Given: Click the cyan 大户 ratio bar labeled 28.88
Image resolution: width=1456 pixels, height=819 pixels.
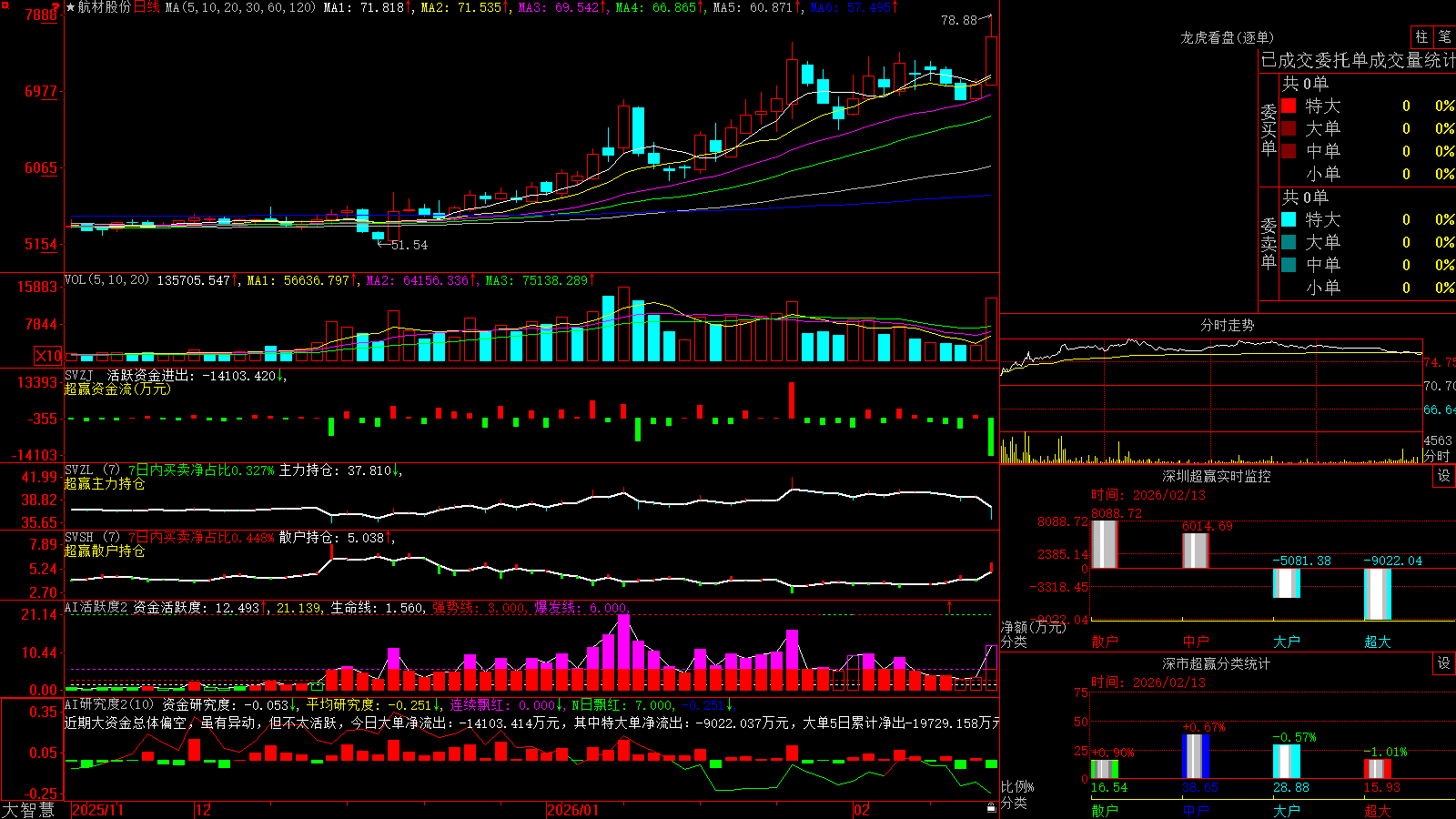Looking at the screenshot, I should pos(1287,762).
